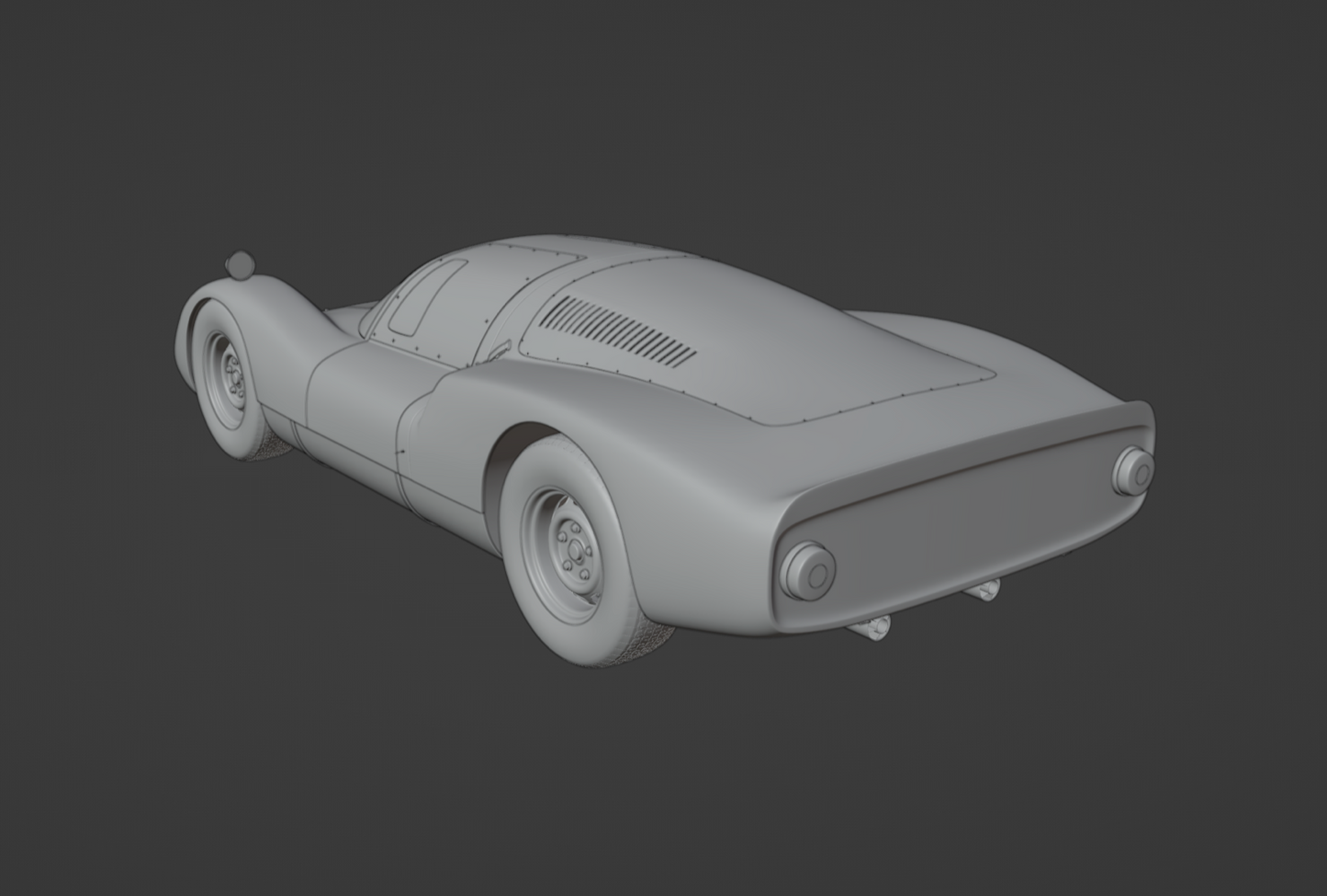Select the left exhaust pipe pair
Screen dimensions: 1327x896
871,629
